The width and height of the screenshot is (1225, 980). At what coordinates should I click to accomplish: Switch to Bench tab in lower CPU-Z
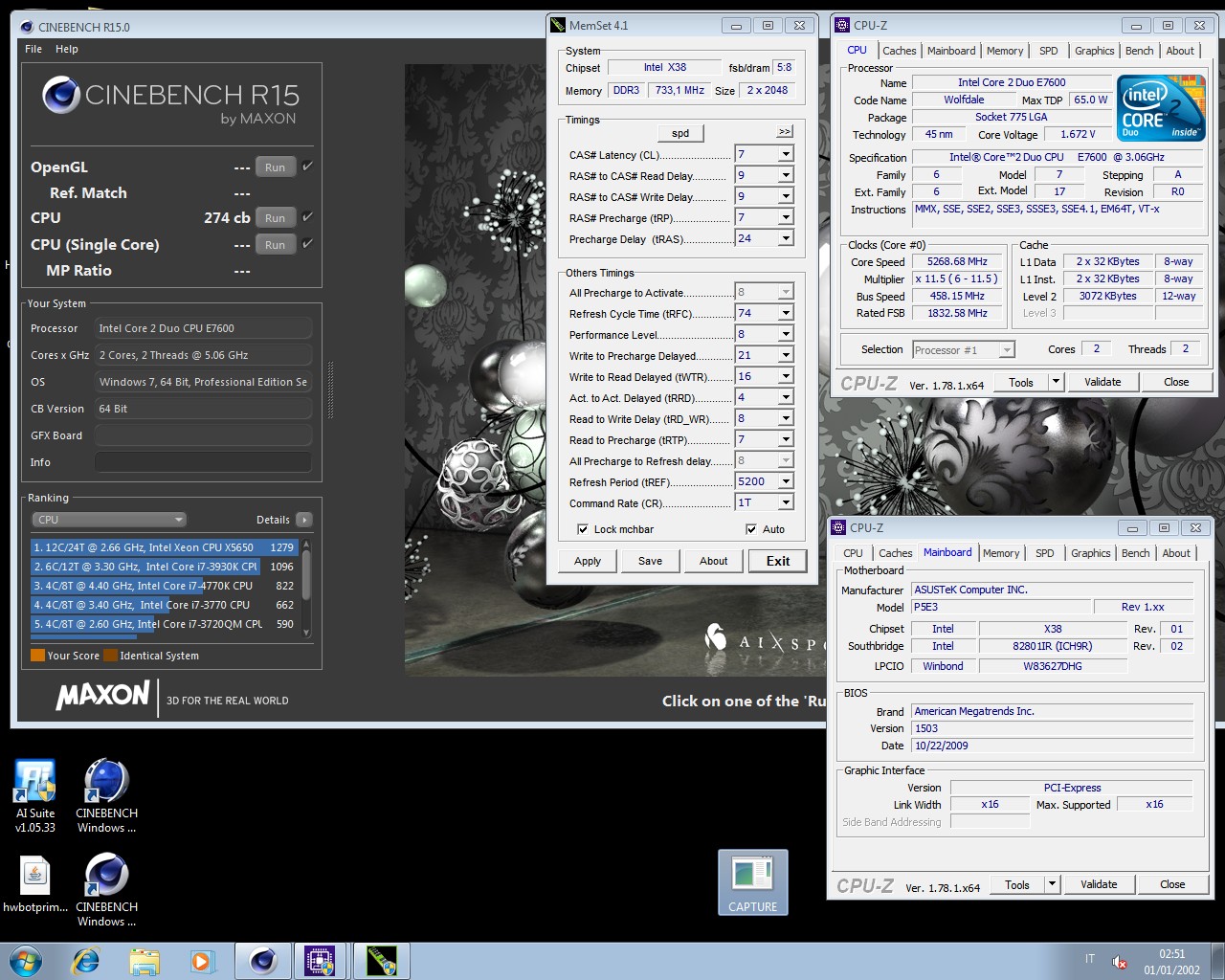pyautogui.click(x=1135, y=553)
